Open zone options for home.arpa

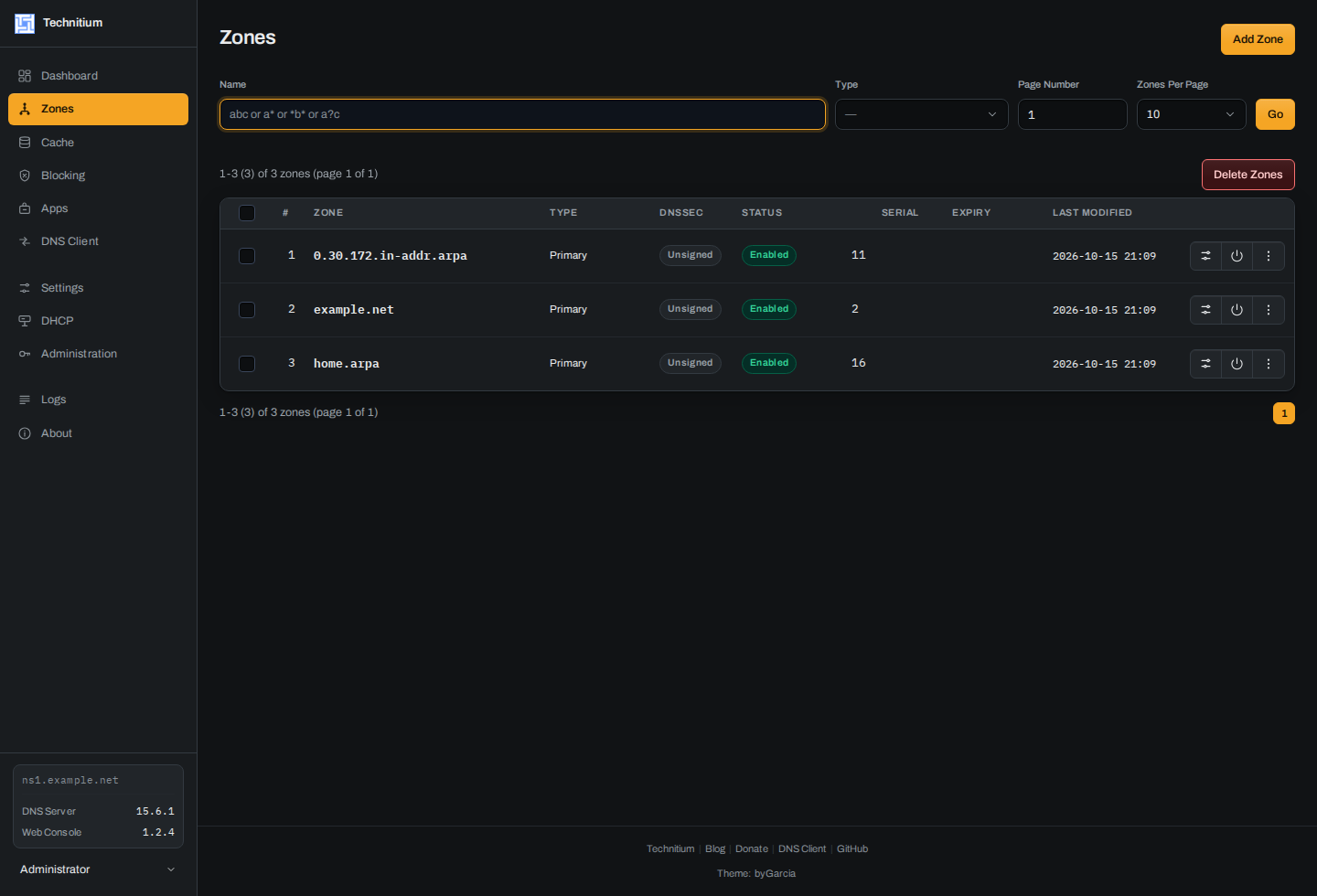(1205, 364)
